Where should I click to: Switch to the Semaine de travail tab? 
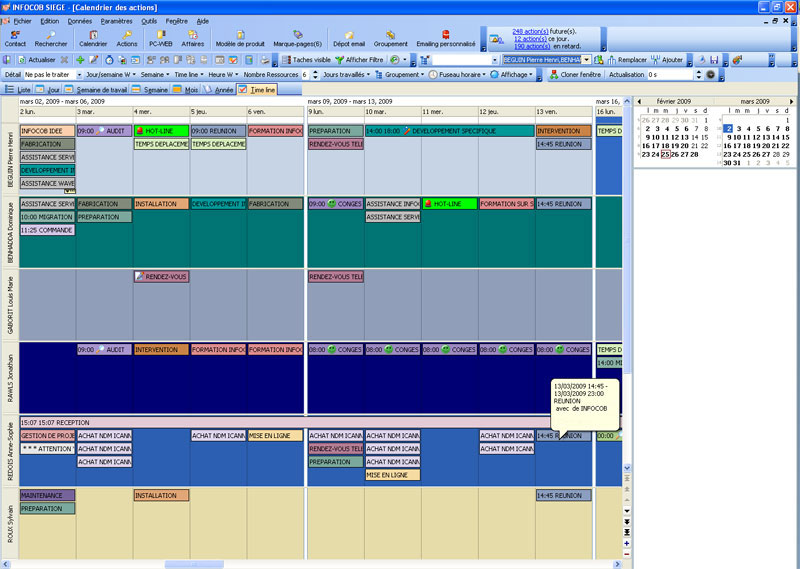coord(103,90)
